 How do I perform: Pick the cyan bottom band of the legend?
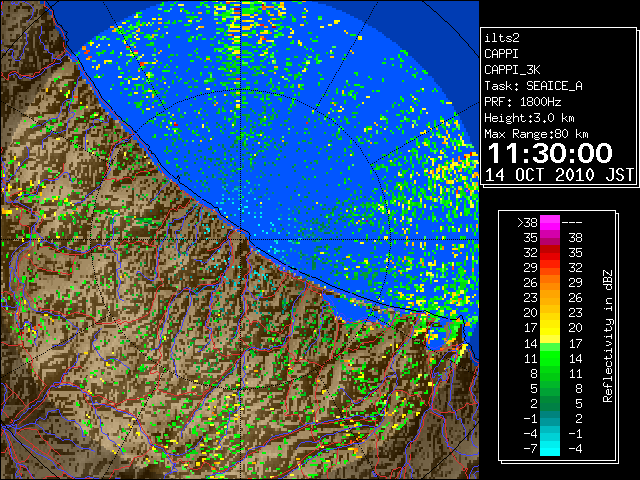tap(550, 449)
